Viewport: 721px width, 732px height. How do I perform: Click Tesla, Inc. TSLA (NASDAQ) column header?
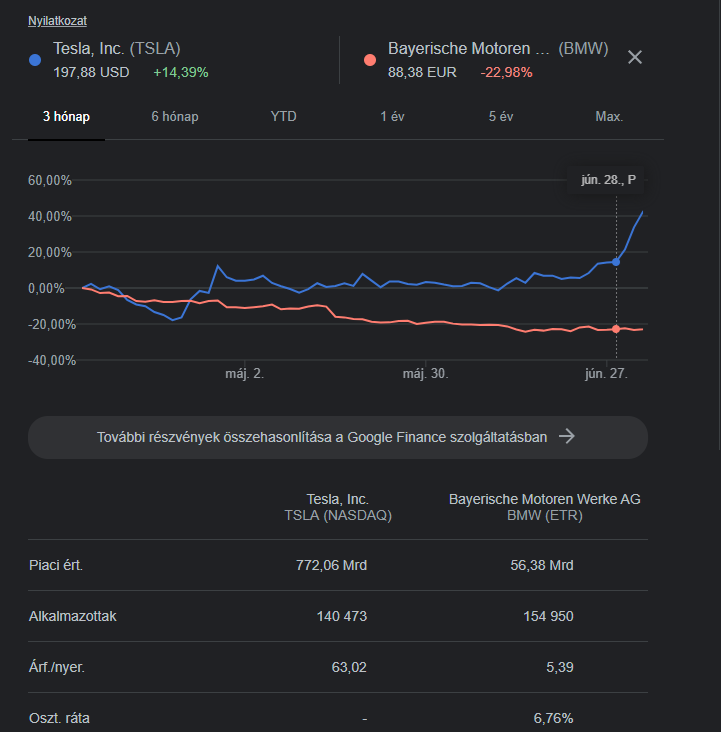[337, 507]
